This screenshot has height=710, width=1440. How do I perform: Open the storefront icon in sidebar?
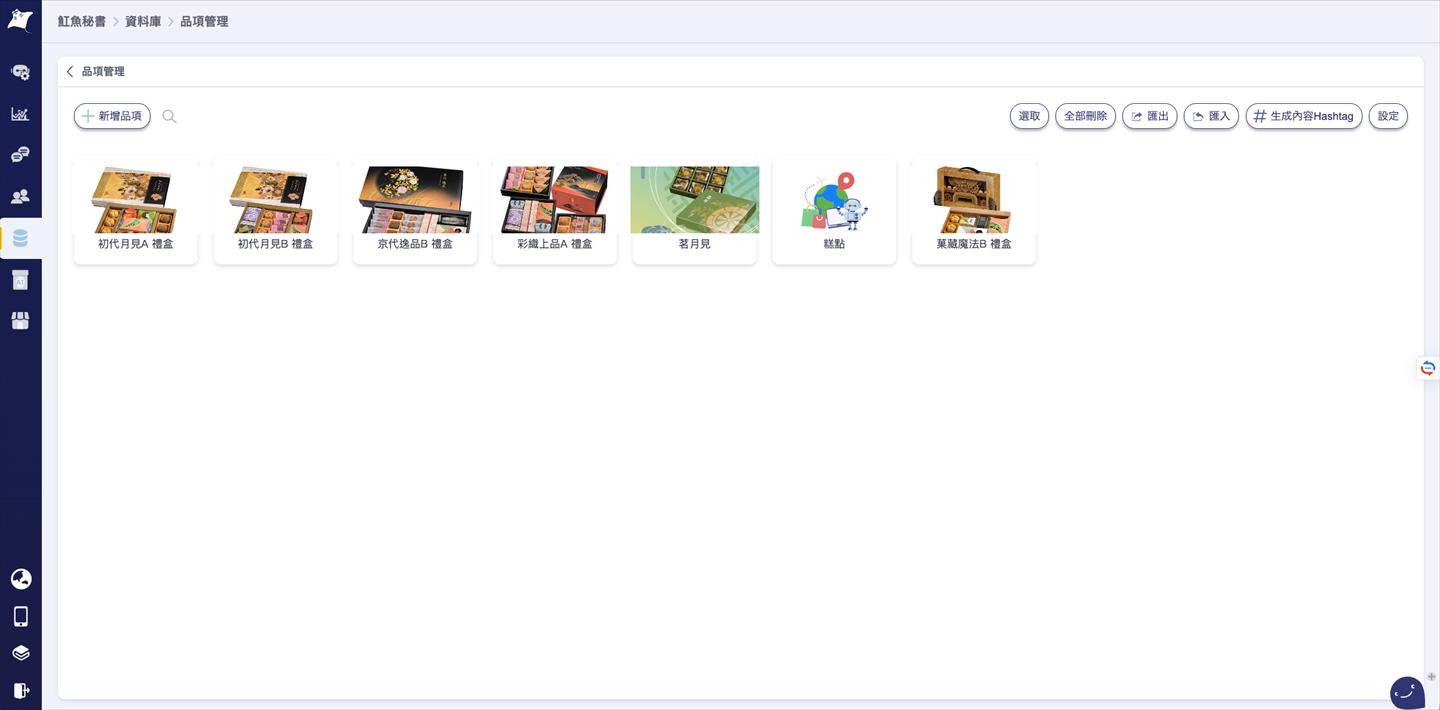(20, 321)
